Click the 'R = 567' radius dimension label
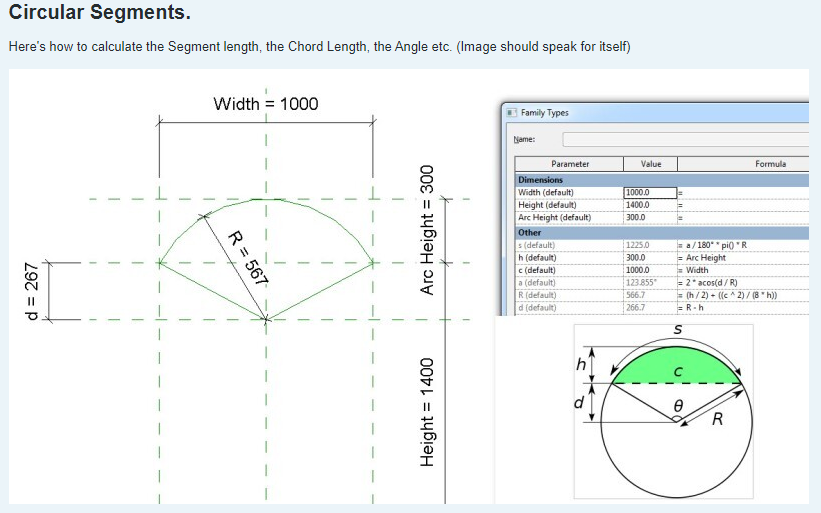Image resolution: width=821 pixels, height=513 pixels. coord(248,258)
